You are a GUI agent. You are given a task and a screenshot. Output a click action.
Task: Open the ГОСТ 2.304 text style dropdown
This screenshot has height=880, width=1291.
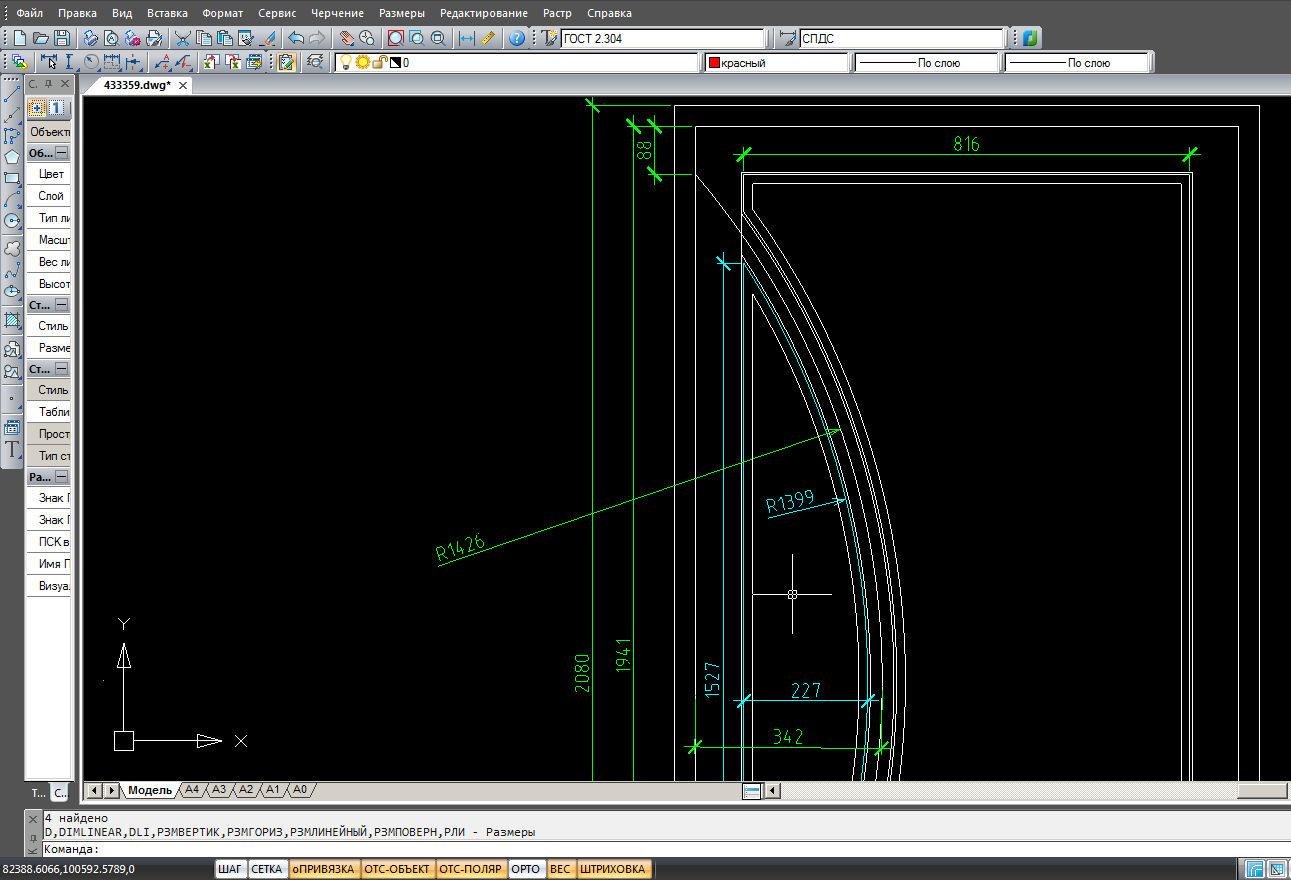(x=662, y=38)
